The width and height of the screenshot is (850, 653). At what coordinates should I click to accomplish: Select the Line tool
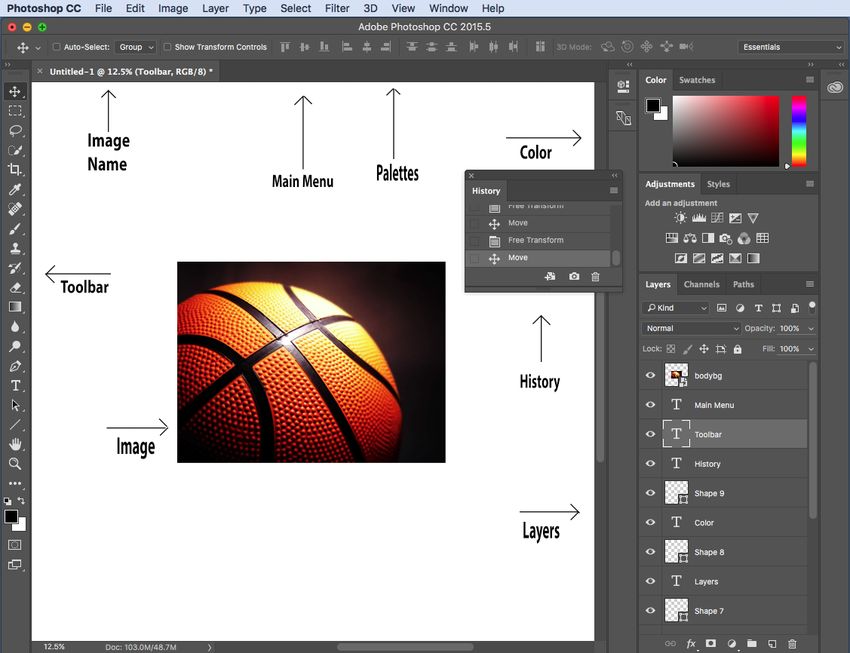click(x=15, y=424)
